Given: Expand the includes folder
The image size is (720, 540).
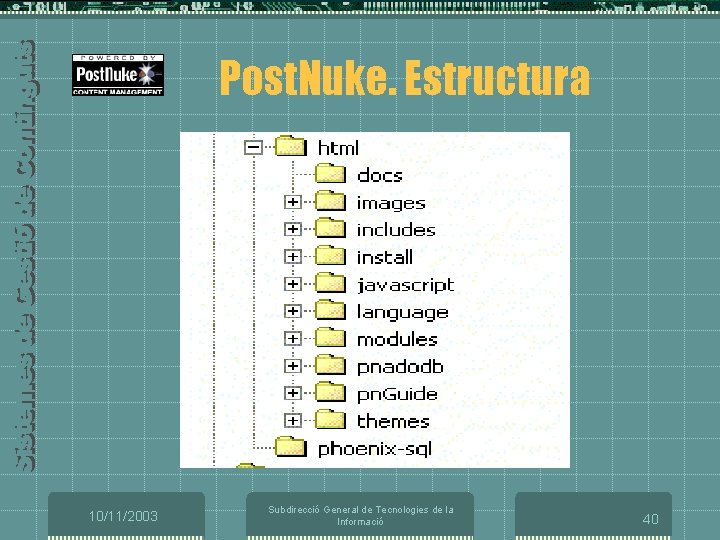Looking at the screenshot, I should (x=292, y=229).
